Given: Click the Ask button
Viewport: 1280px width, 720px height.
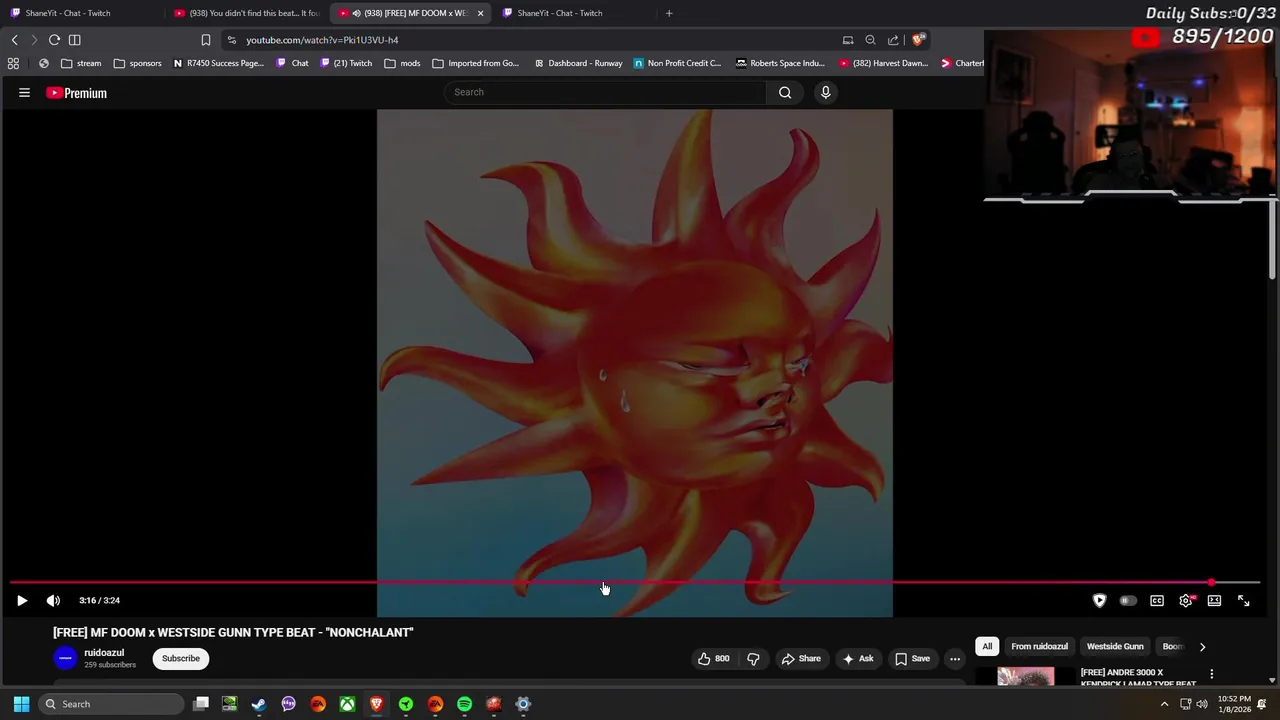Looking at the screenshot, I should (858, 658).
